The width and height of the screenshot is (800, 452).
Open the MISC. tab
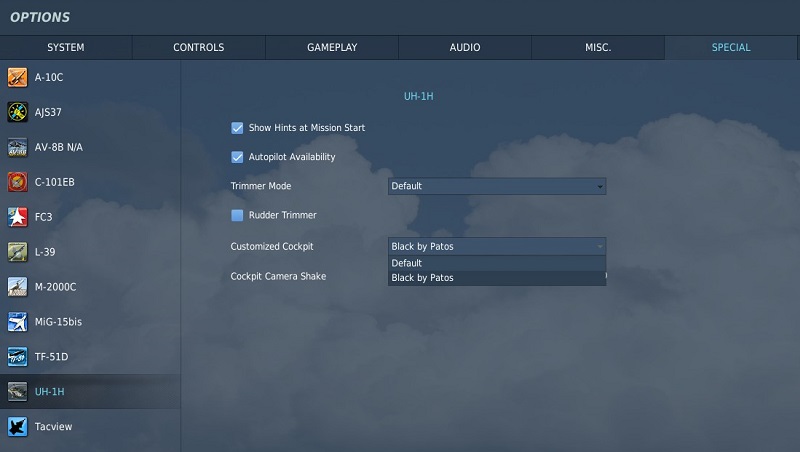(598, 47)
